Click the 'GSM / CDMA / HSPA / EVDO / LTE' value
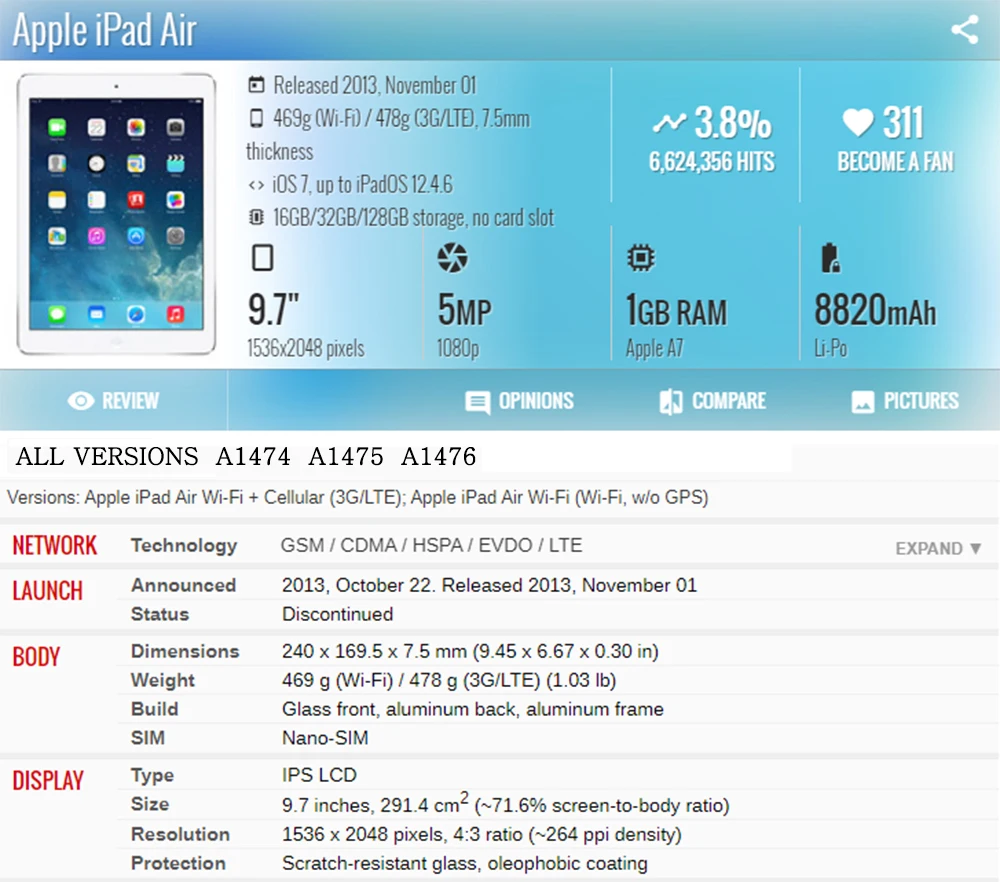The height and width of the screenshot is (882, 1000). (431, 545)
